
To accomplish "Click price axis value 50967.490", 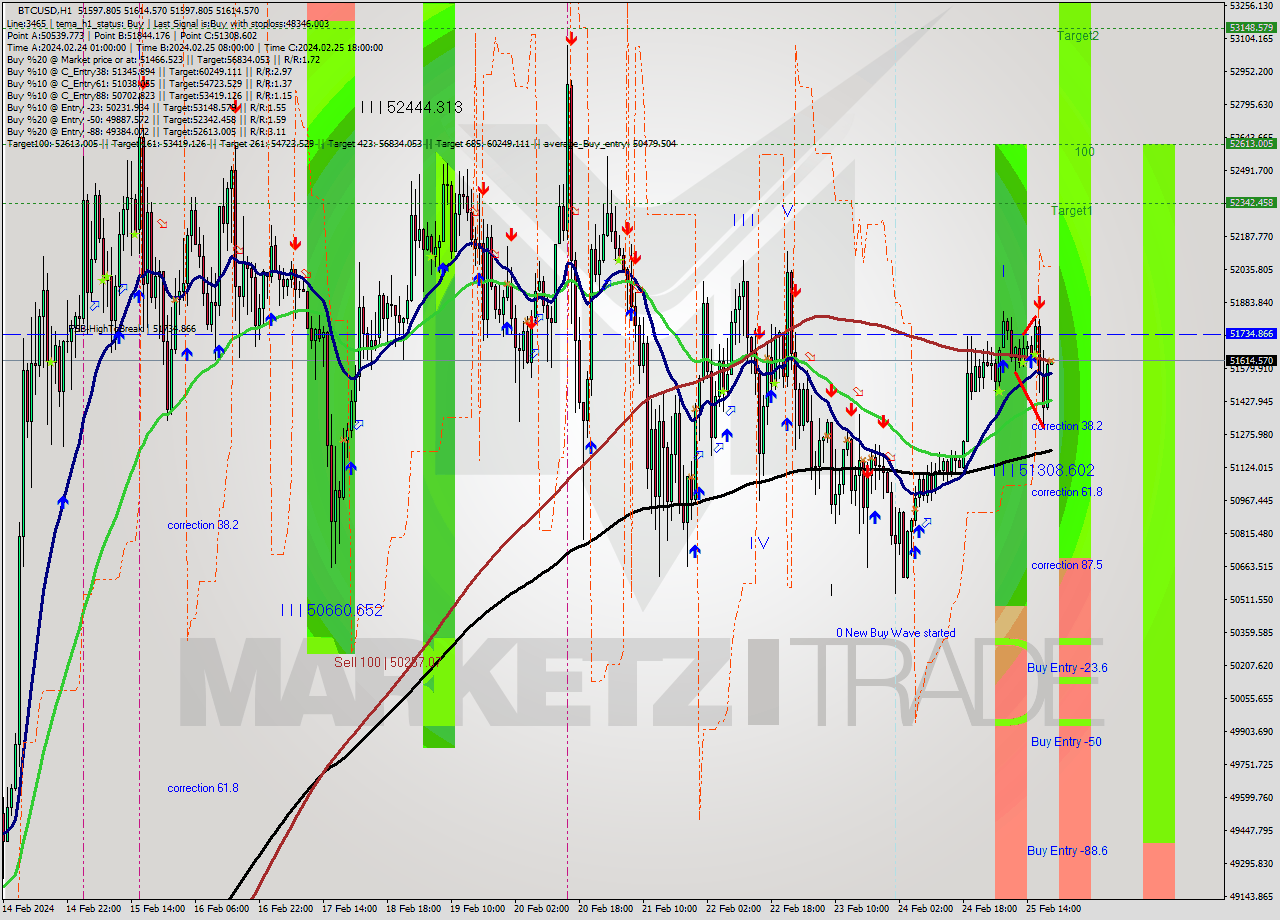I will (x=1251, y=501).
